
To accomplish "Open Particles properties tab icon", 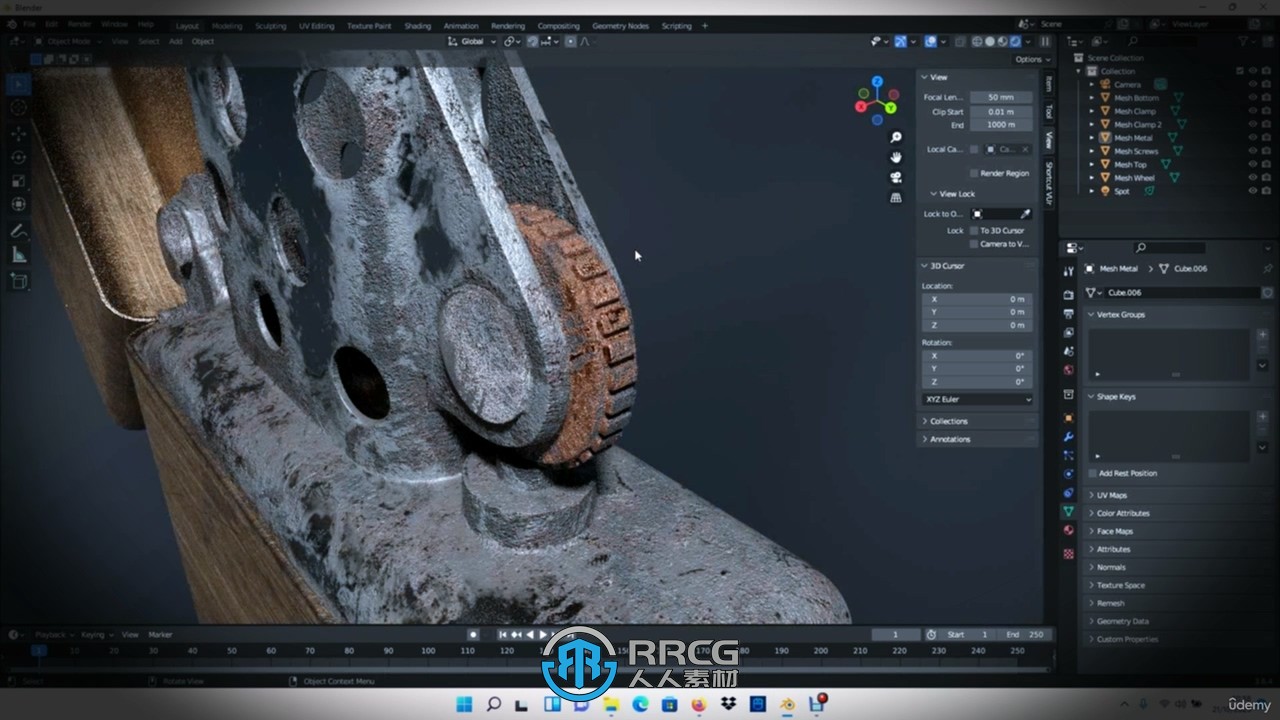I will click(x=1068, y=455).
